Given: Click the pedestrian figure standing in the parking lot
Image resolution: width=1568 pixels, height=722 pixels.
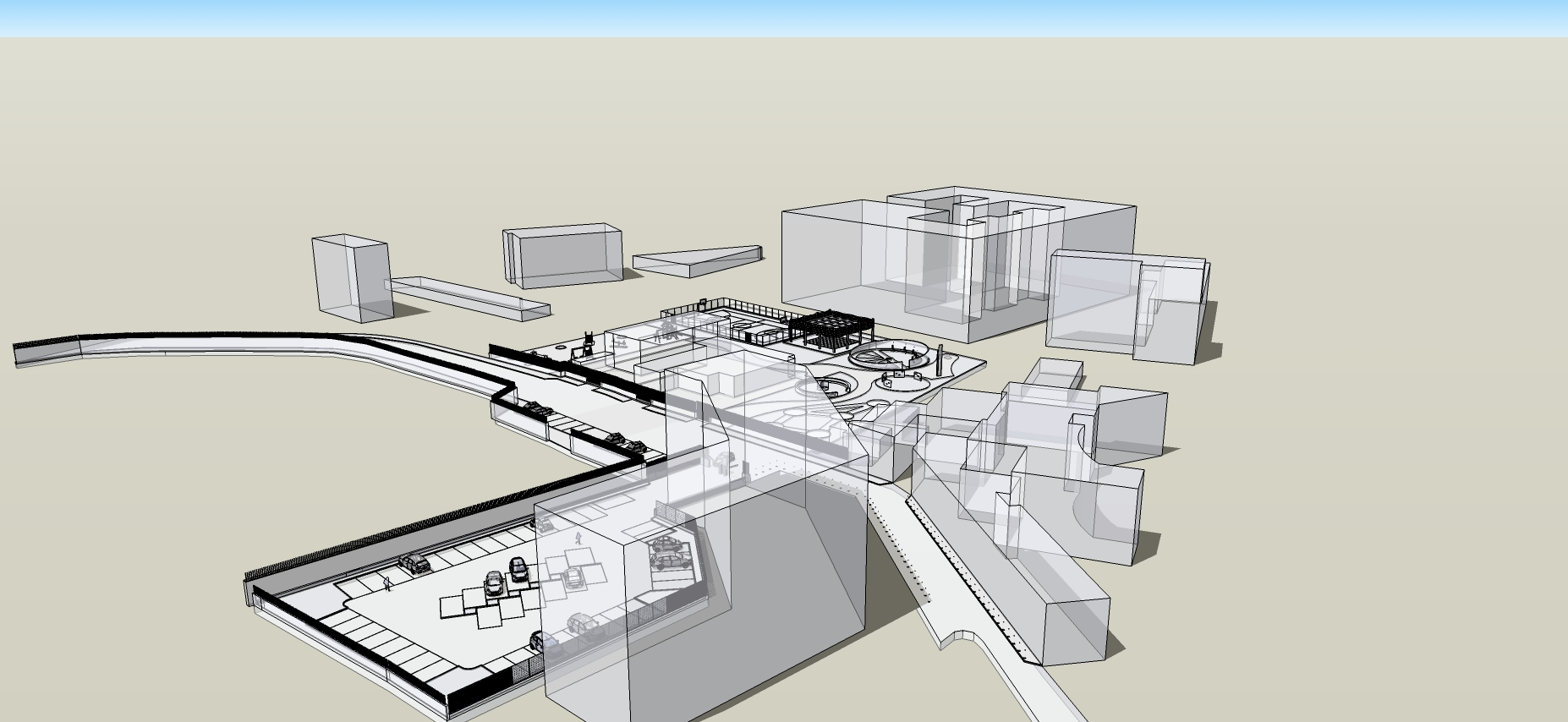Looking at the screenshot, I should click(387, 583).
